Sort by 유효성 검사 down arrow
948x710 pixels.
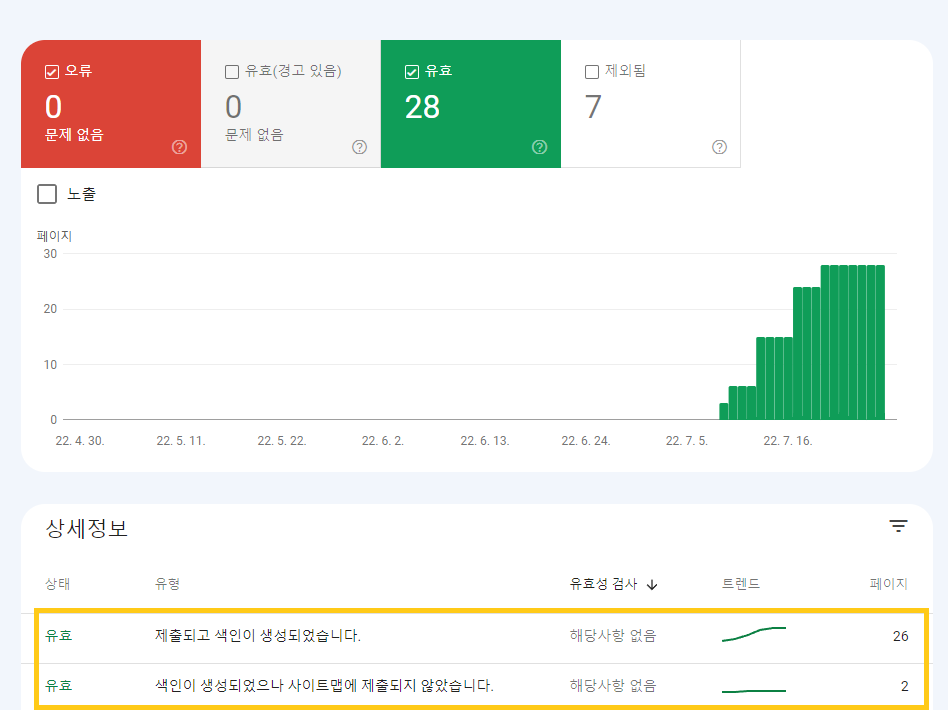coord(652,585)
